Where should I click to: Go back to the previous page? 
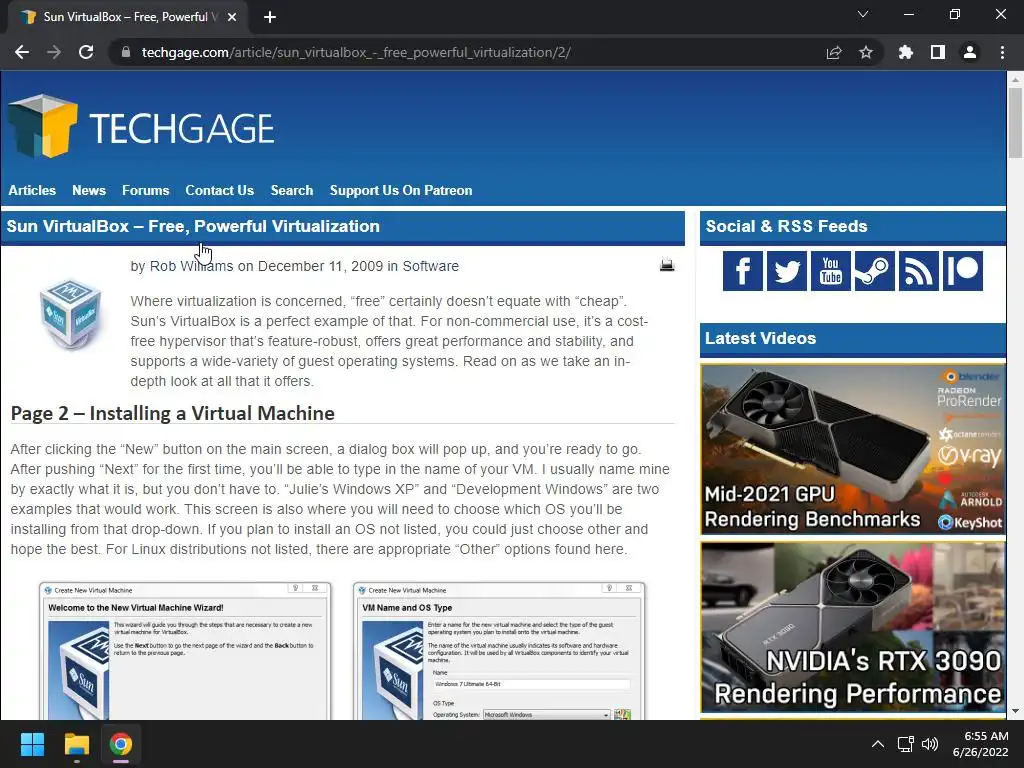tap(22, 52)
